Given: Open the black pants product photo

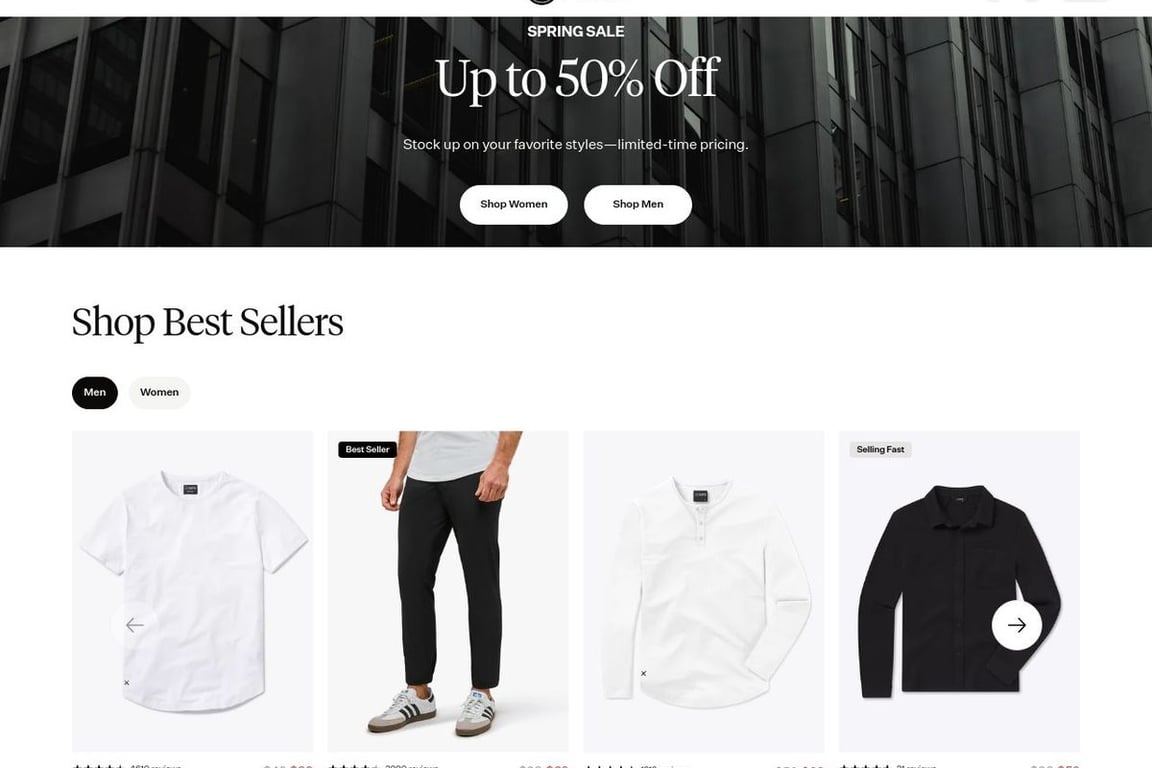Looking at the screenshot, I should (x=448, y=591).
